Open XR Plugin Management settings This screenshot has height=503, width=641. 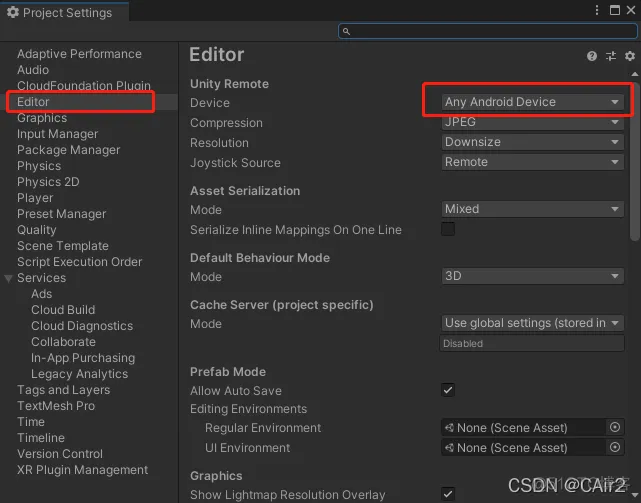click(x=83, y=469)
